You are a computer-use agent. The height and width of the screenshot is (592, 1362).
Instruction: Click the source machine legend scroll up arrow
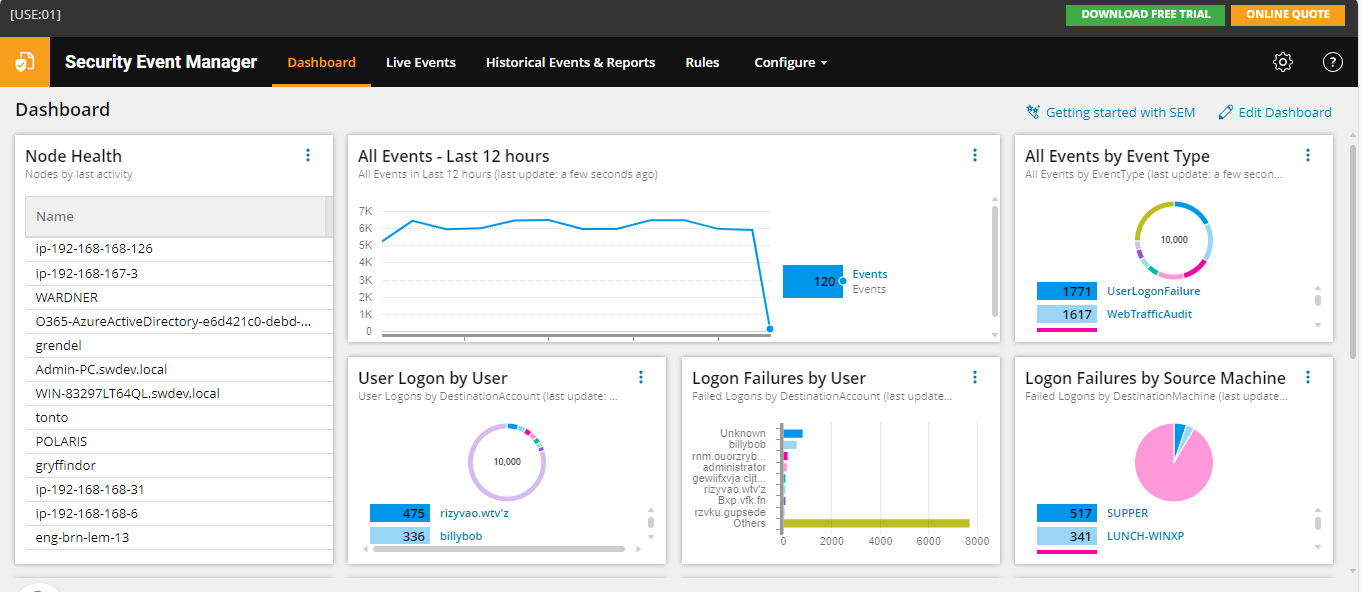[1318, 508]
